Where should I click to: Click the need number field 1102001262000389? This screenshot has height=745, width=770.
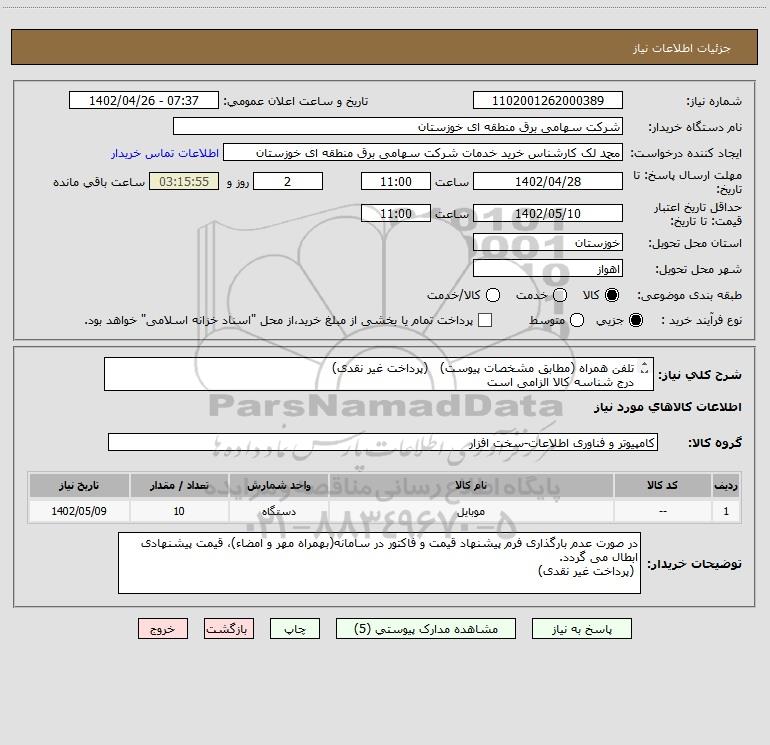coord(548,100)
